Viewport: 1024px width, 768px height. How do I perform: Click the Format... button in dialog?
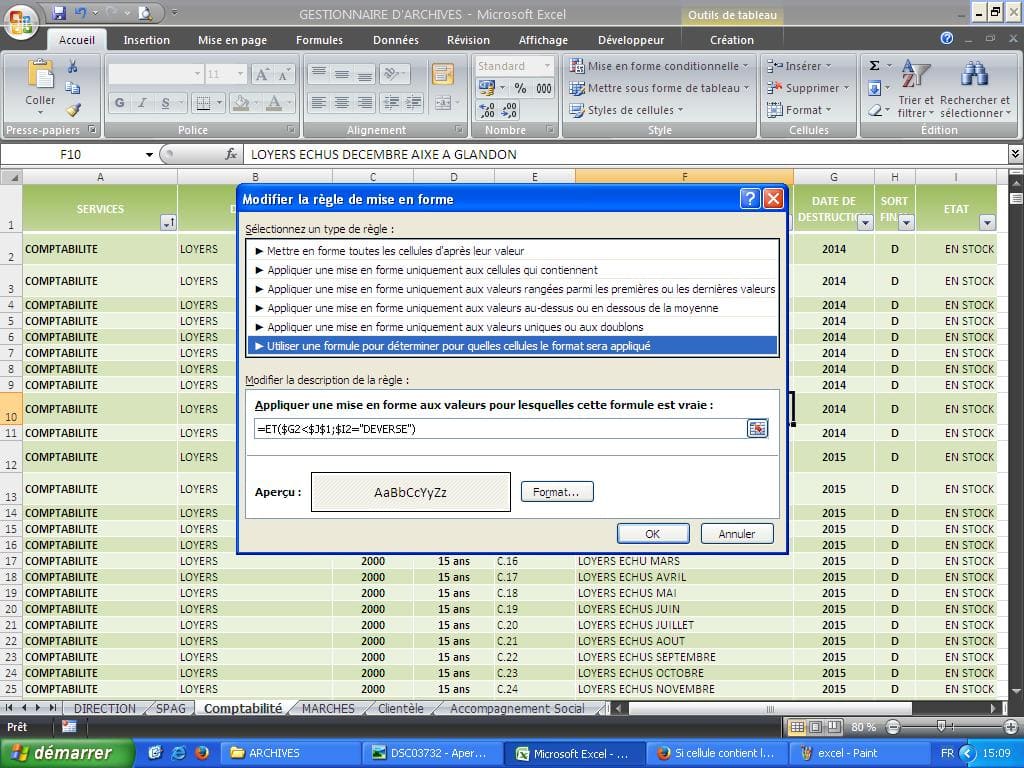point(556,492)
